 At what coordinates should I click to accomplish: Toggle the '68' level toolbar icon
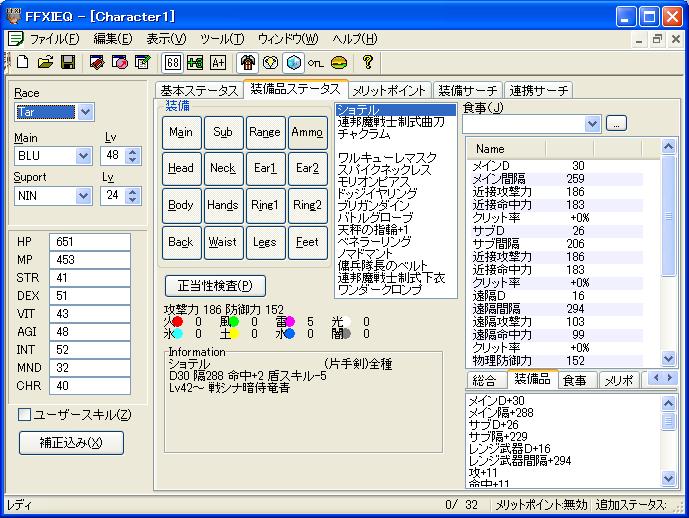(172, 63)
